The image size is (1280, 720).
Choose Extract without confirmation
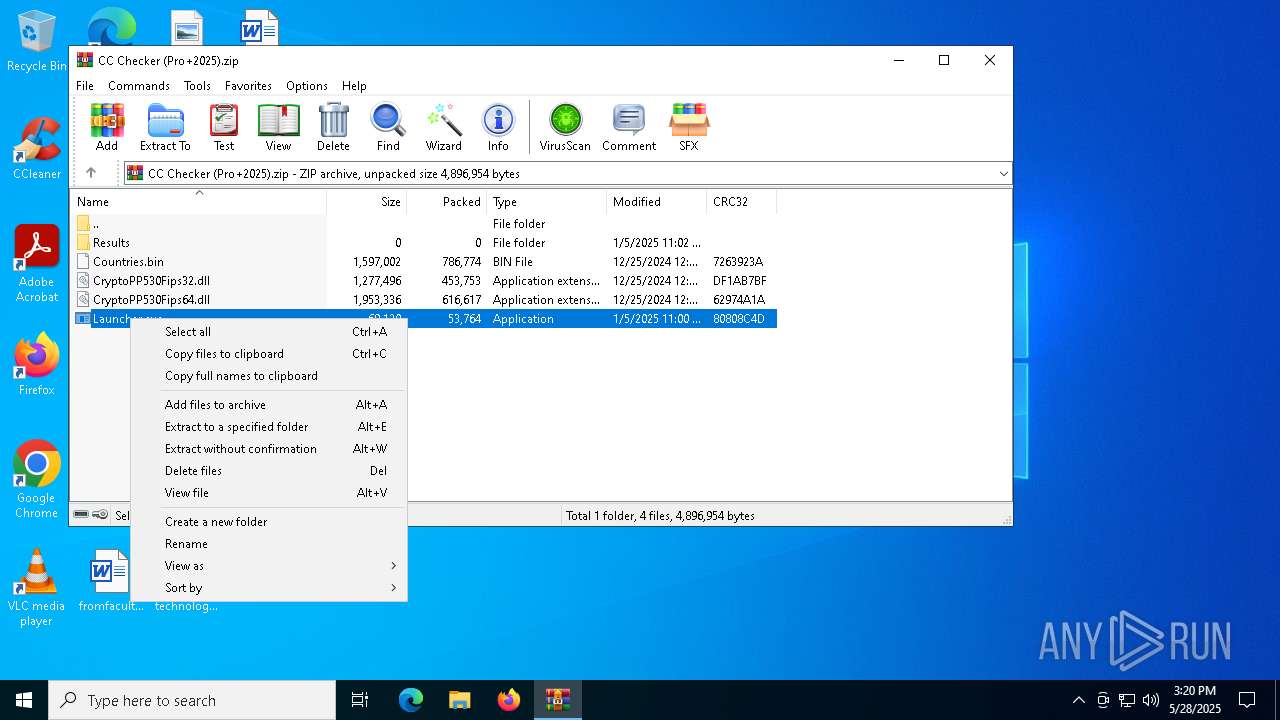[x=269, y=449]
